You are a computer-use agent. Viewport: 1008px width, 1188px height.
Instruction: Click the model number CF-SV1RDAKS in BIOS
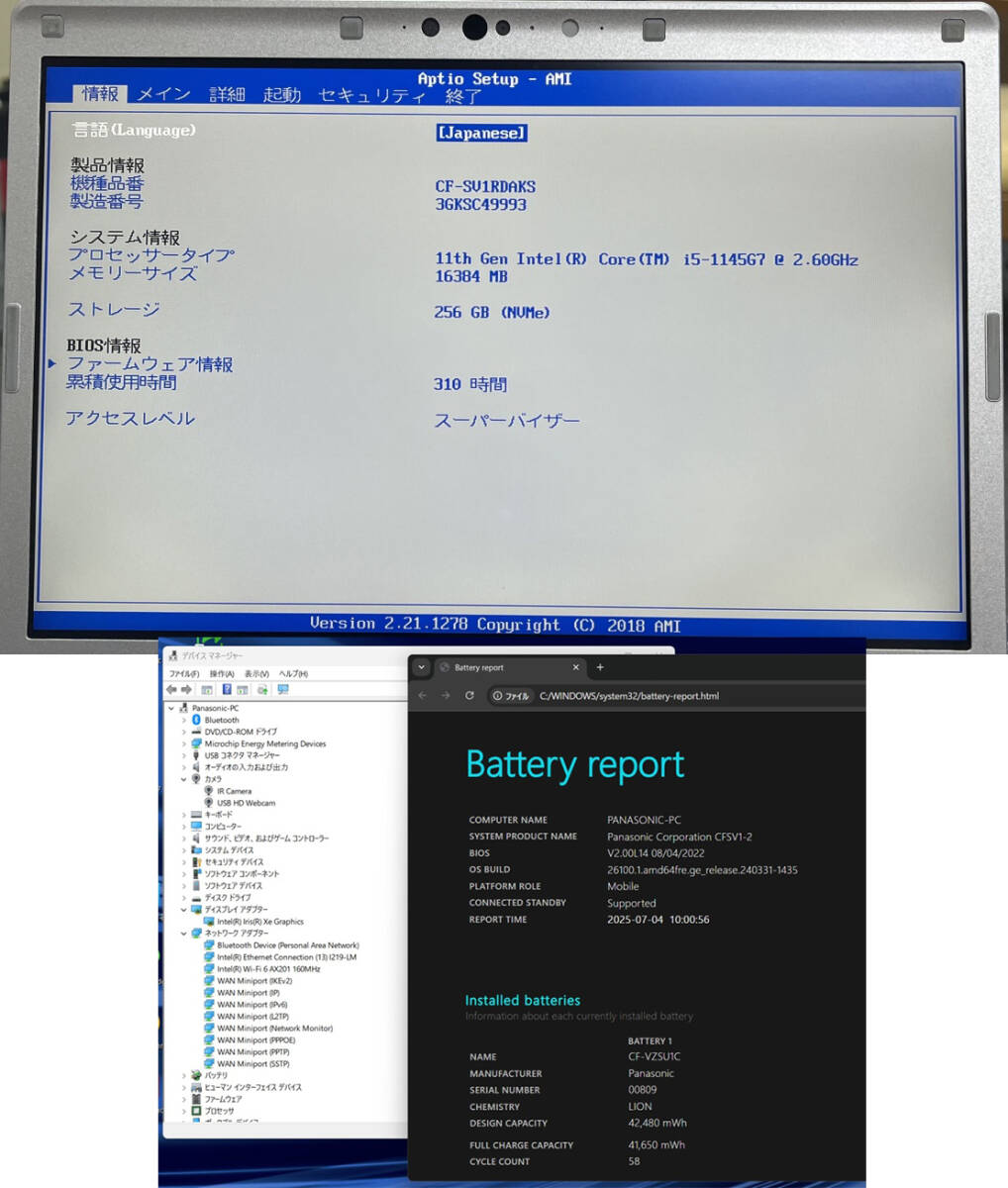[x=485, y=186]
